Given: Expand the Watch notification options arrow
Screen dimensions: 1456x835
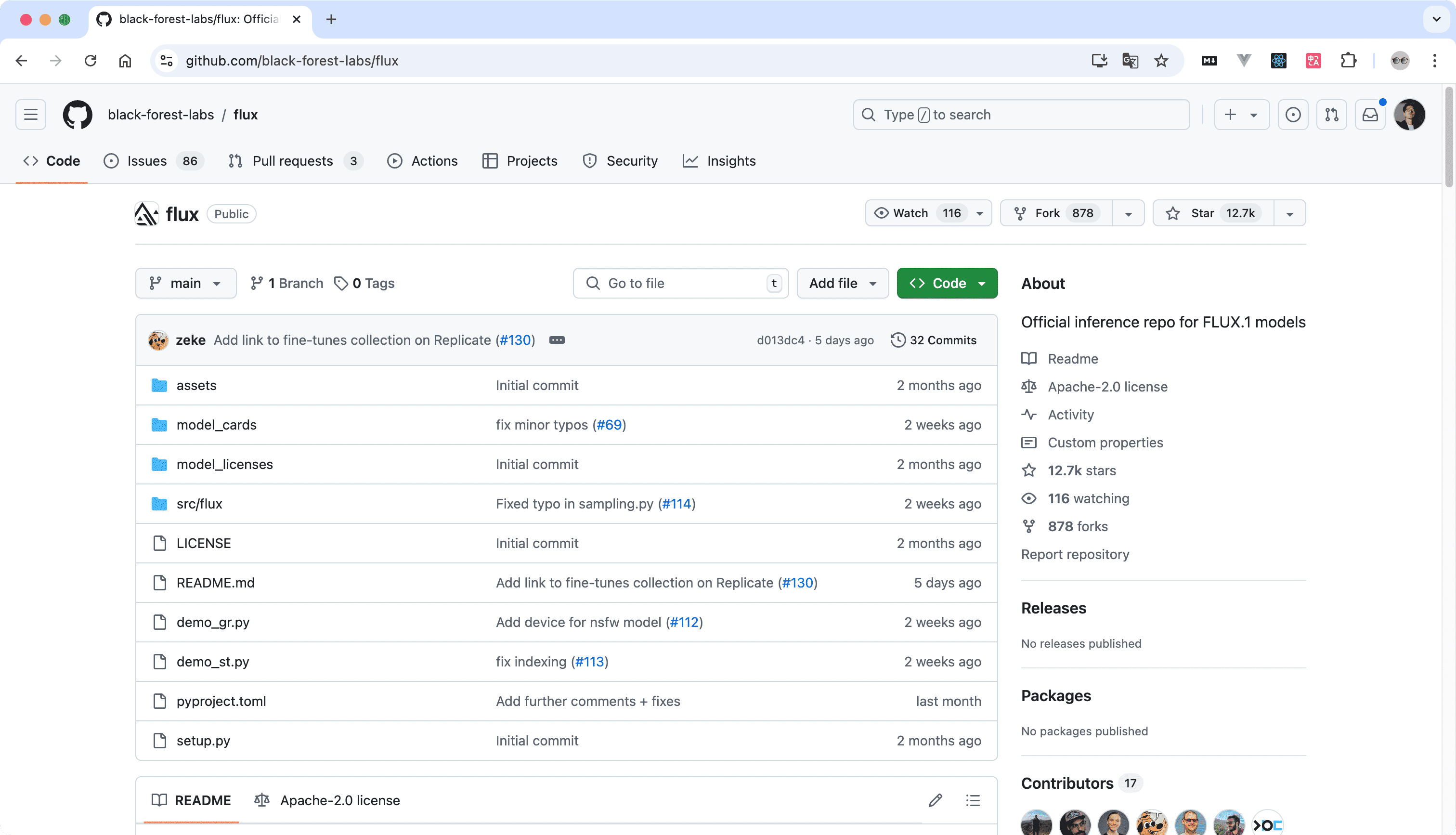Looking at the screenshot, I should click(980, 213).
